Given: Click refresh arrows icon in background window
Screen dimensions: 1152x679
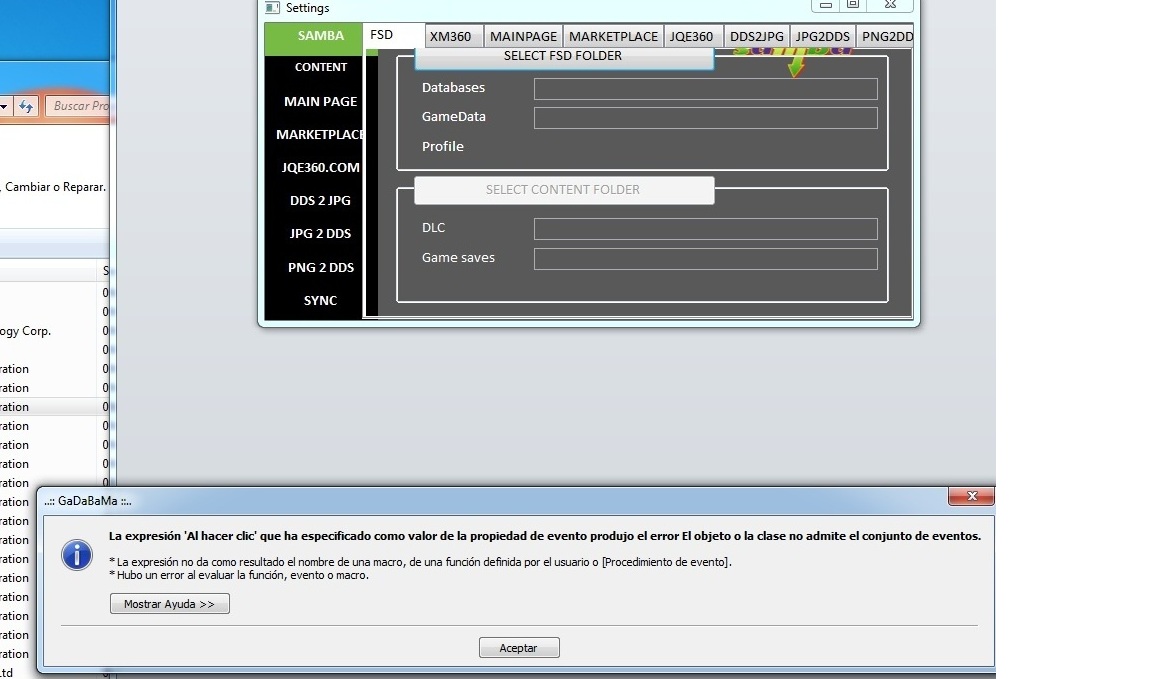Looking at the screenshot, I should pyautogui.click(x=26, y=107).
